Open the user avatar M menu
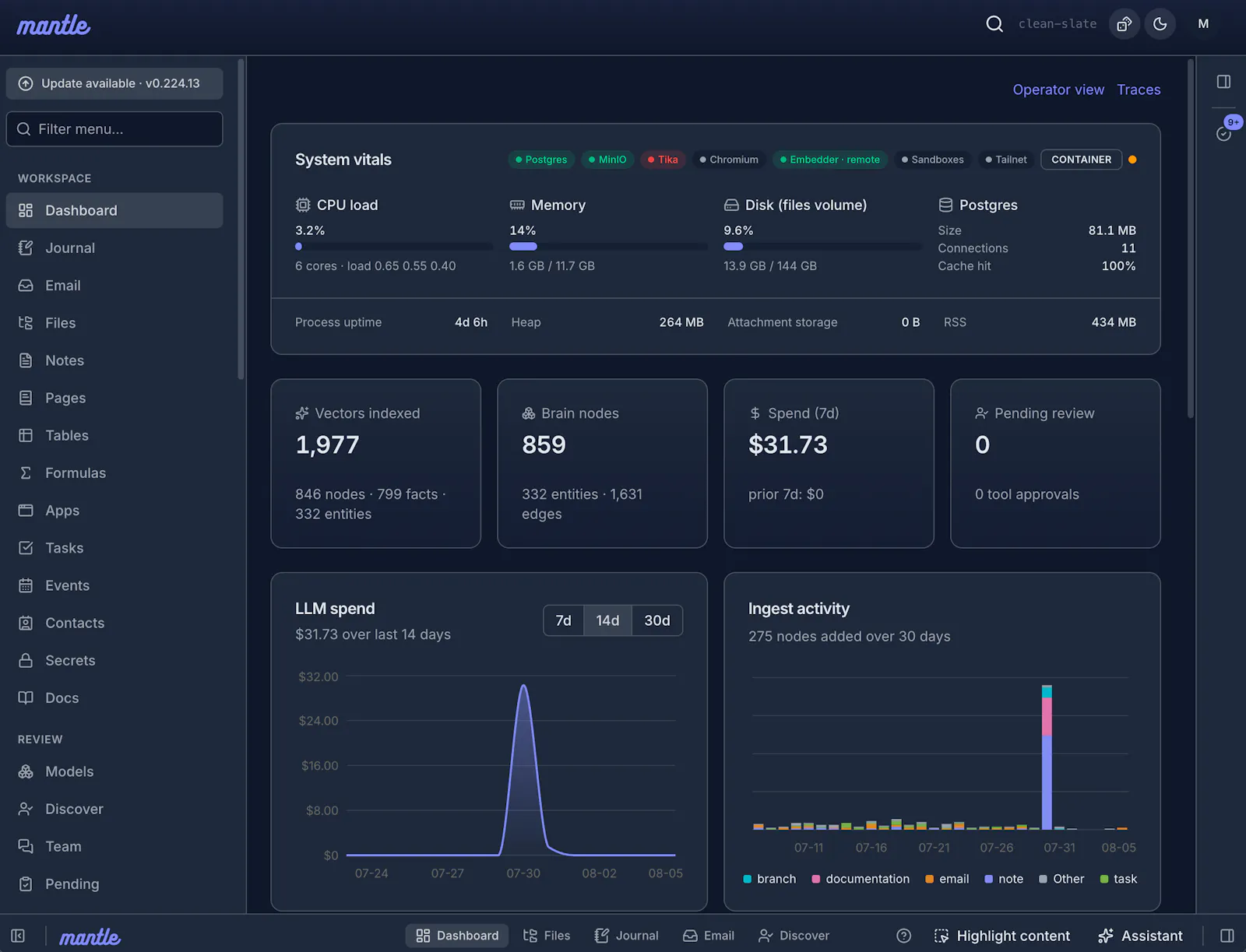Viewport: 1246px width, 952px height. point(1203,24)
